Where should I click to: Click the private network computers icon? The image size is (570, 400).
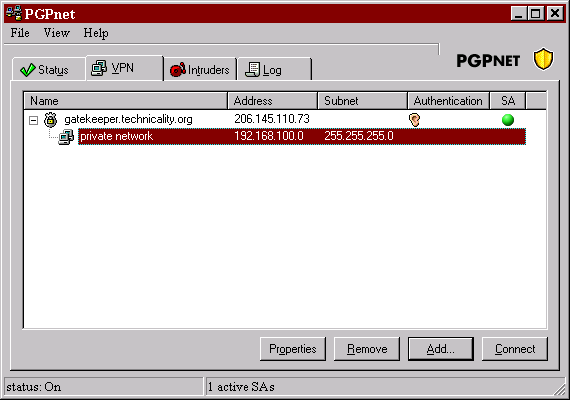(66, 137)
